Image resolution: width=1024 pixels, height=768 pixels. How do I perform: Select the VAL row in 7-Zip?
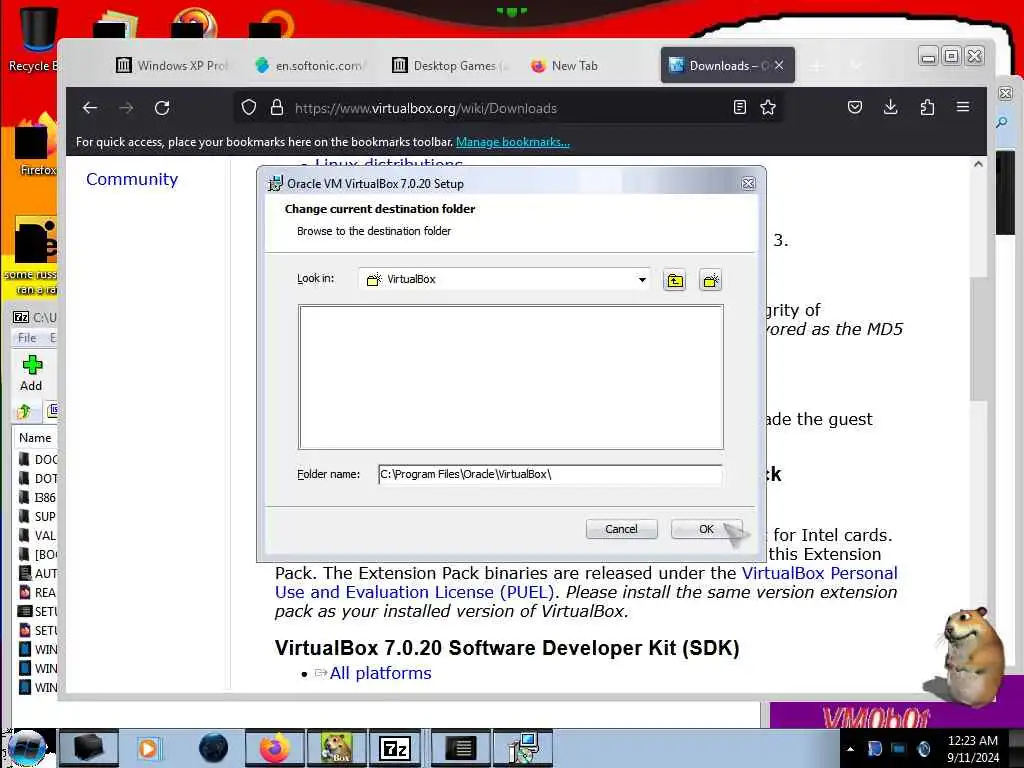pyautogui.click(x=38, y=536)
